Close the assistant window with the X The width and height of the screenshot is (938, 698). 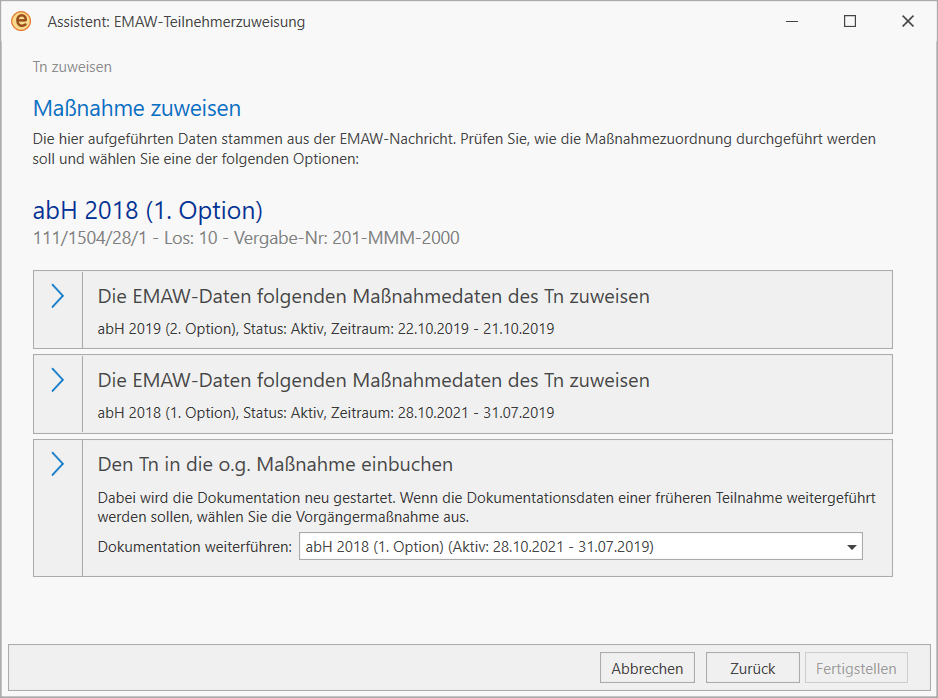tap(907, 21)
